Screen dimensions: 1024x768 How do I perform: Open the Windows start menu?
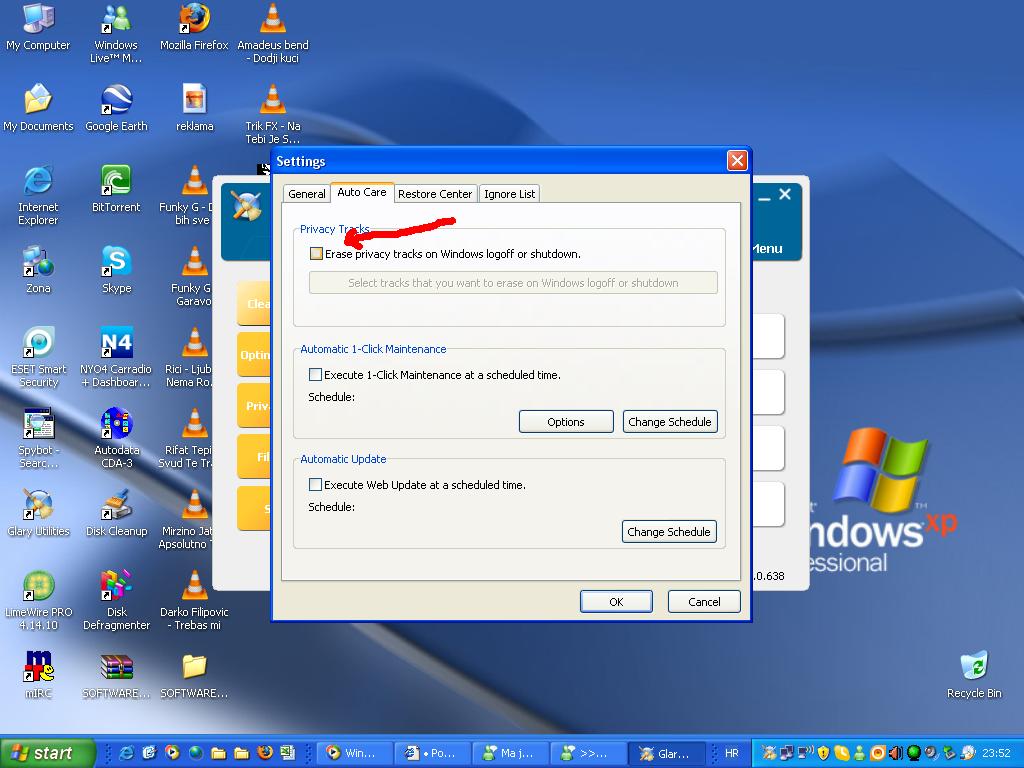coord(46,753)
